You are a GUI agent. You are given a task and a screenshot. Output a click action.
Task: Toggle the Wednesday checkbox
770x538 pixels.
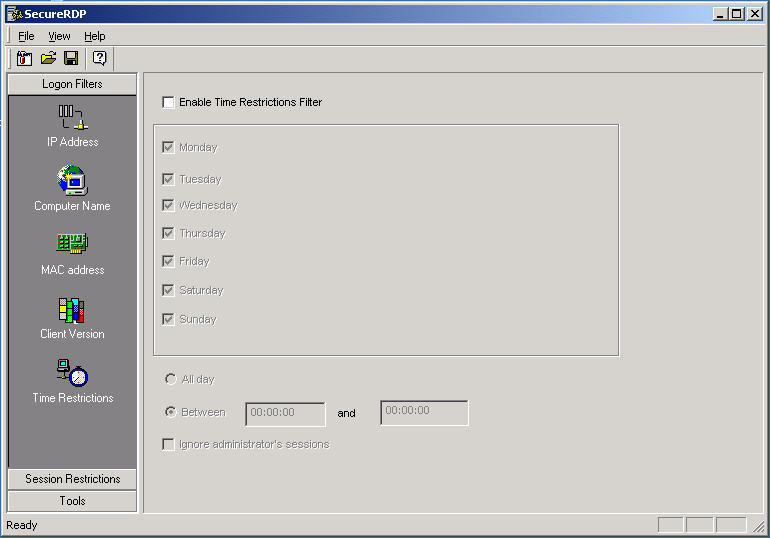168,205
